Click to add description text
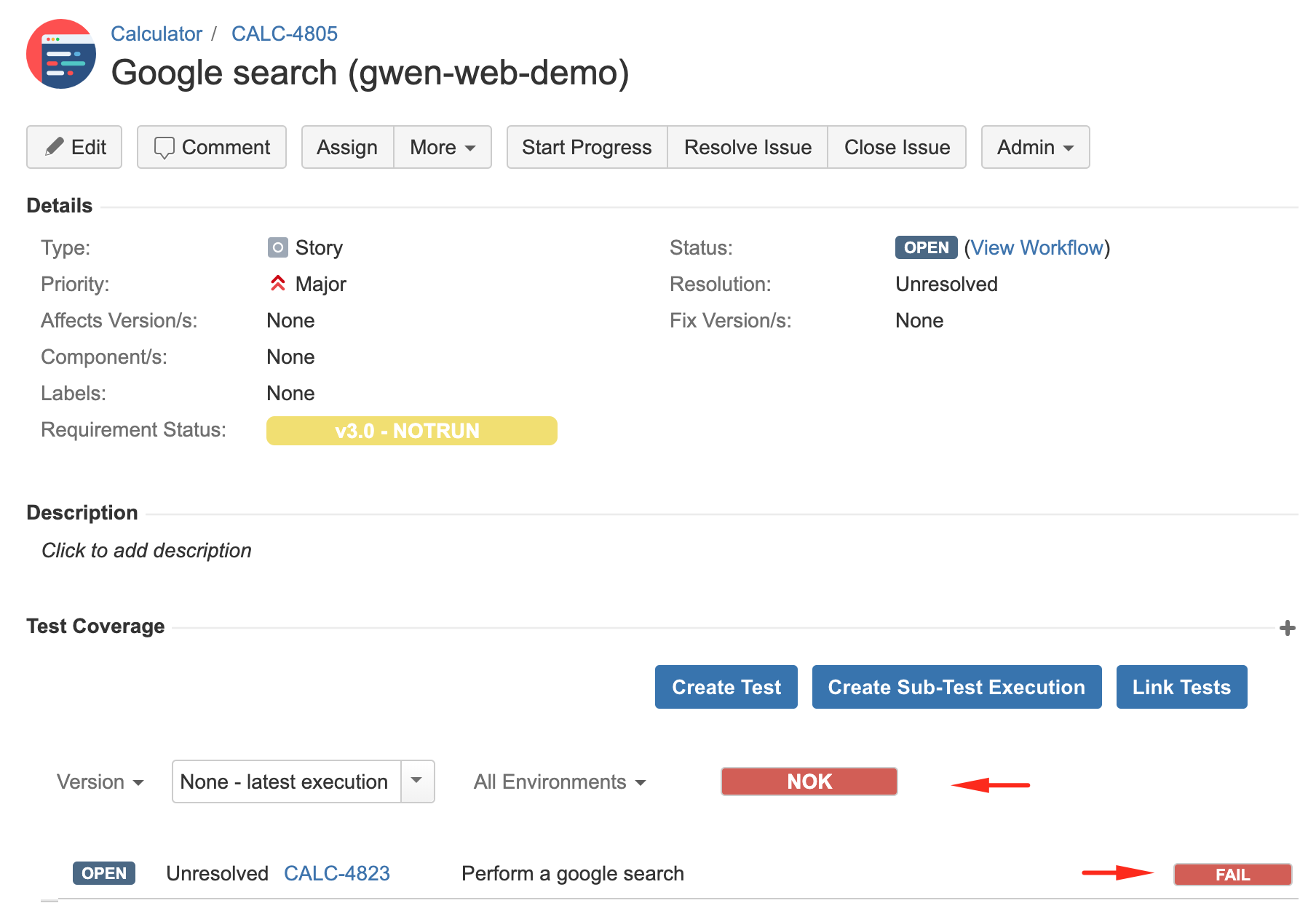 146,550
